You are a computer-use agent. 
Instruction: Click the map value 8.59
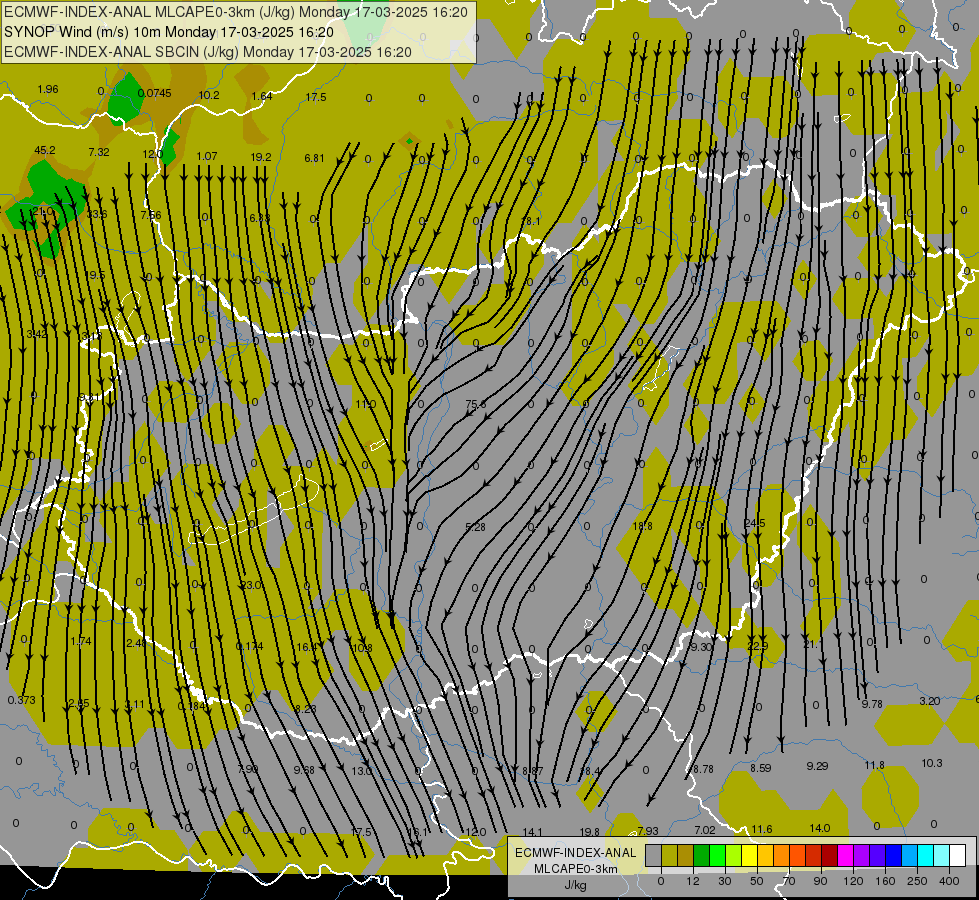pos(761,768)
